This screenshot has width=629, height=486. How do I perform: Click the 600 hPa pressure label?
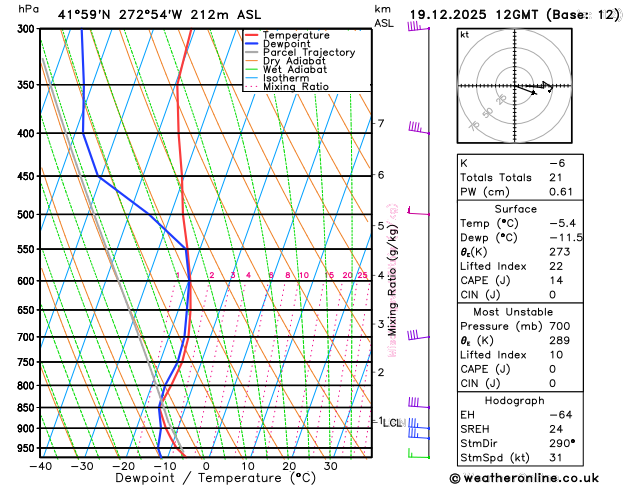click(x=28, y=281)
